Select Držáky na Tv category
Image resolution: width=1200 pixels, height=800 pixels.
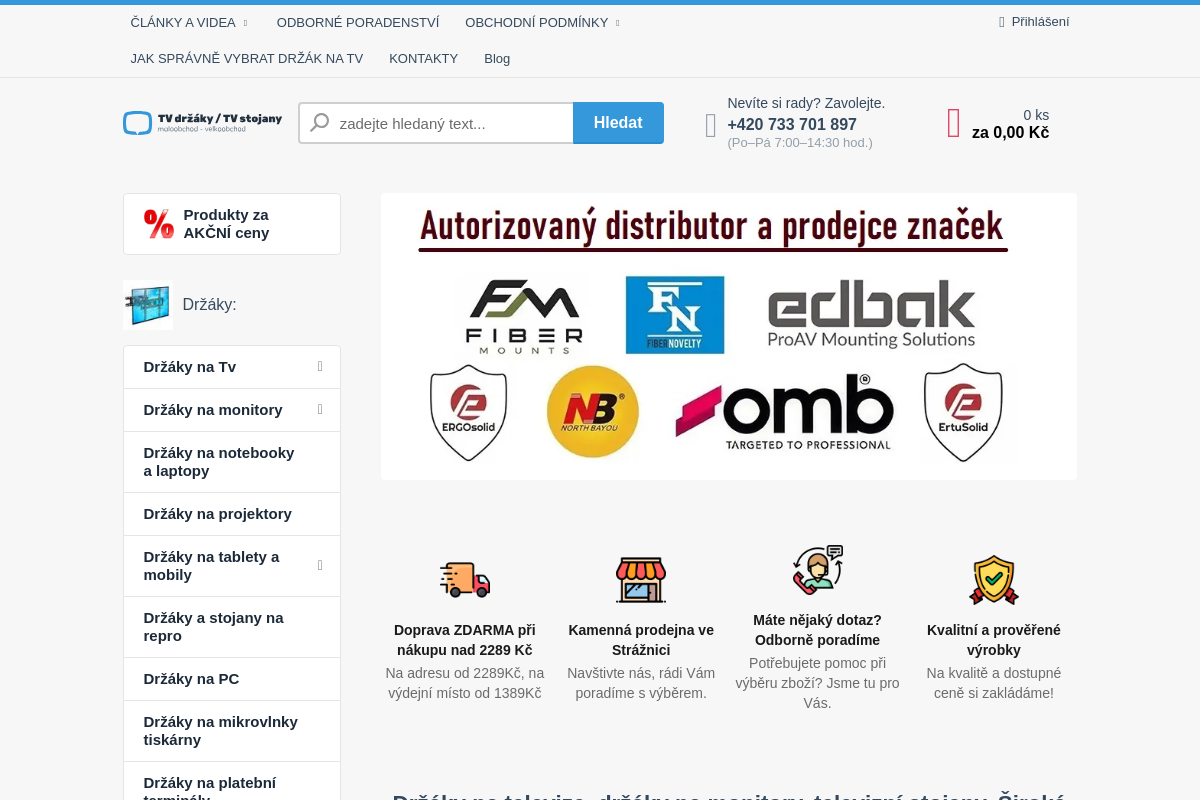point(232,367)
